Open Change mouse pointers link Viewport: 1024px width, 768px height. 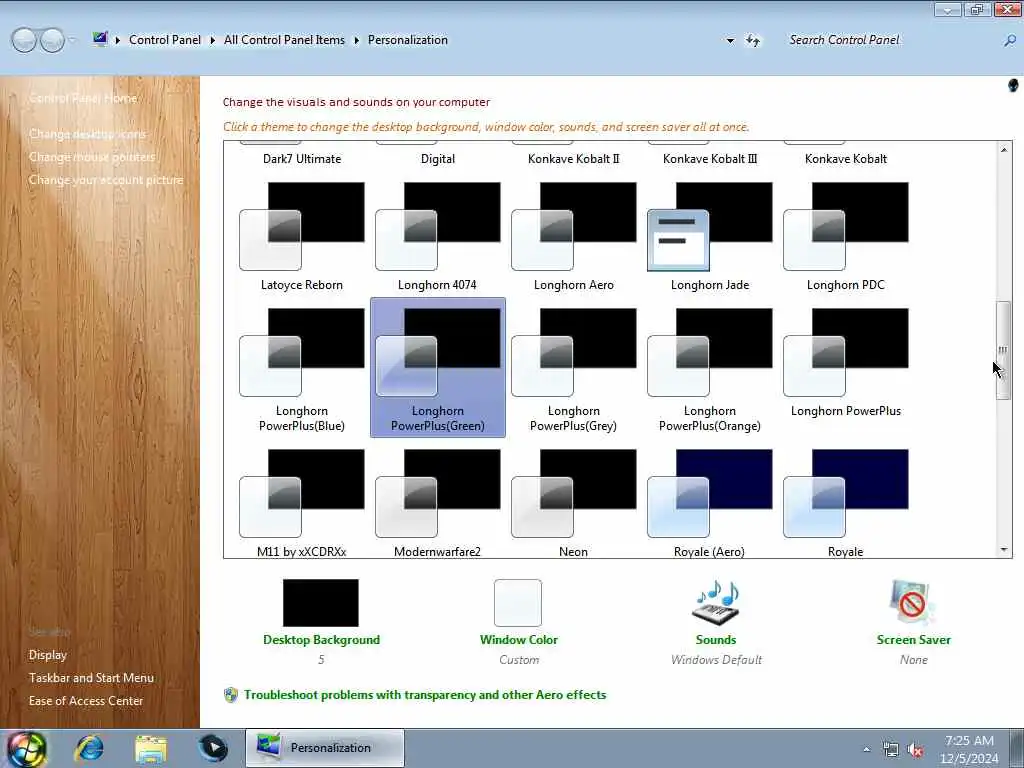click(92, 157)
